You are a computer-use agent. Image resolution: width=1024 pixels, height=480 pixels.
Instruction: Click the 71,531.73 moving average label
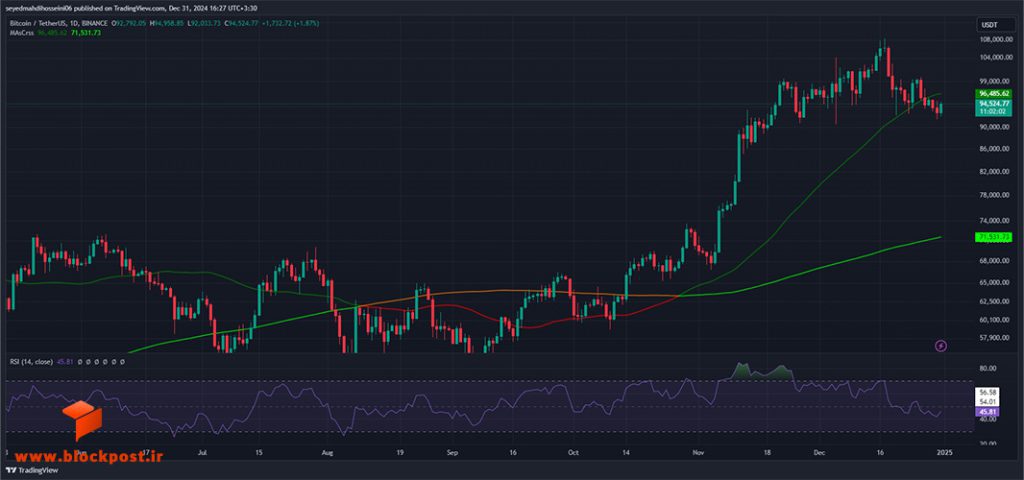point(994,236)
